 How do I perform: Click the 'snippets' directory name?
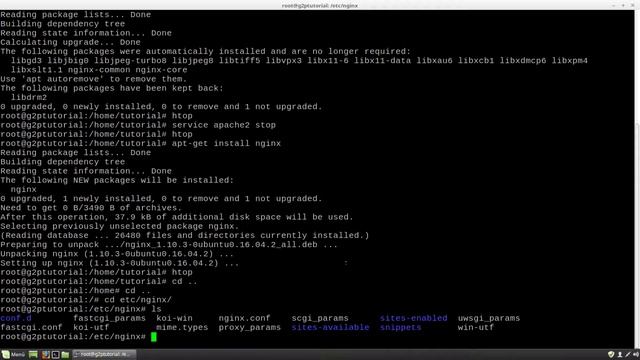point(400,327)
